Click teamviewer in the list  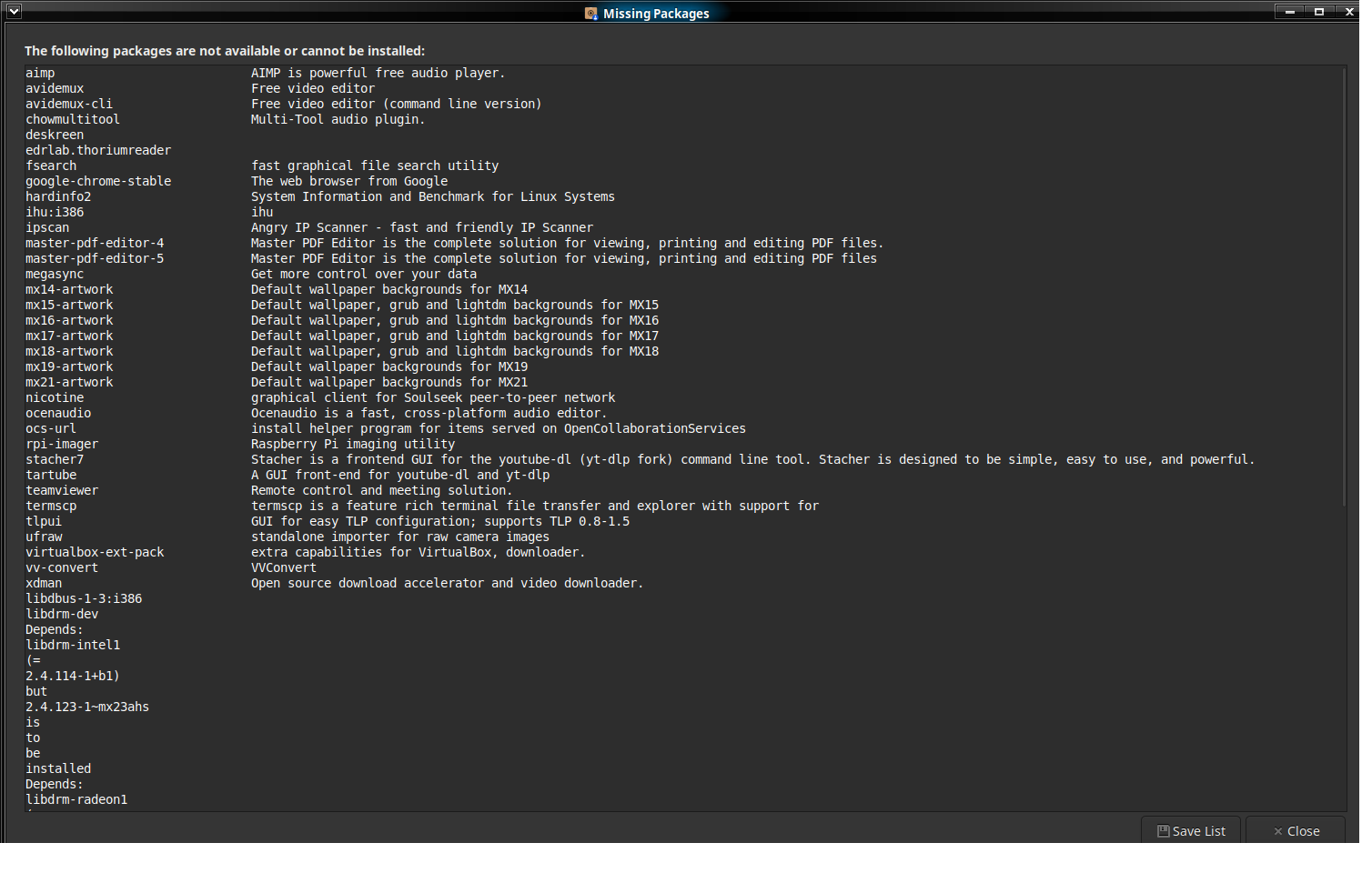pyautogui.click(x=62, y=490)
